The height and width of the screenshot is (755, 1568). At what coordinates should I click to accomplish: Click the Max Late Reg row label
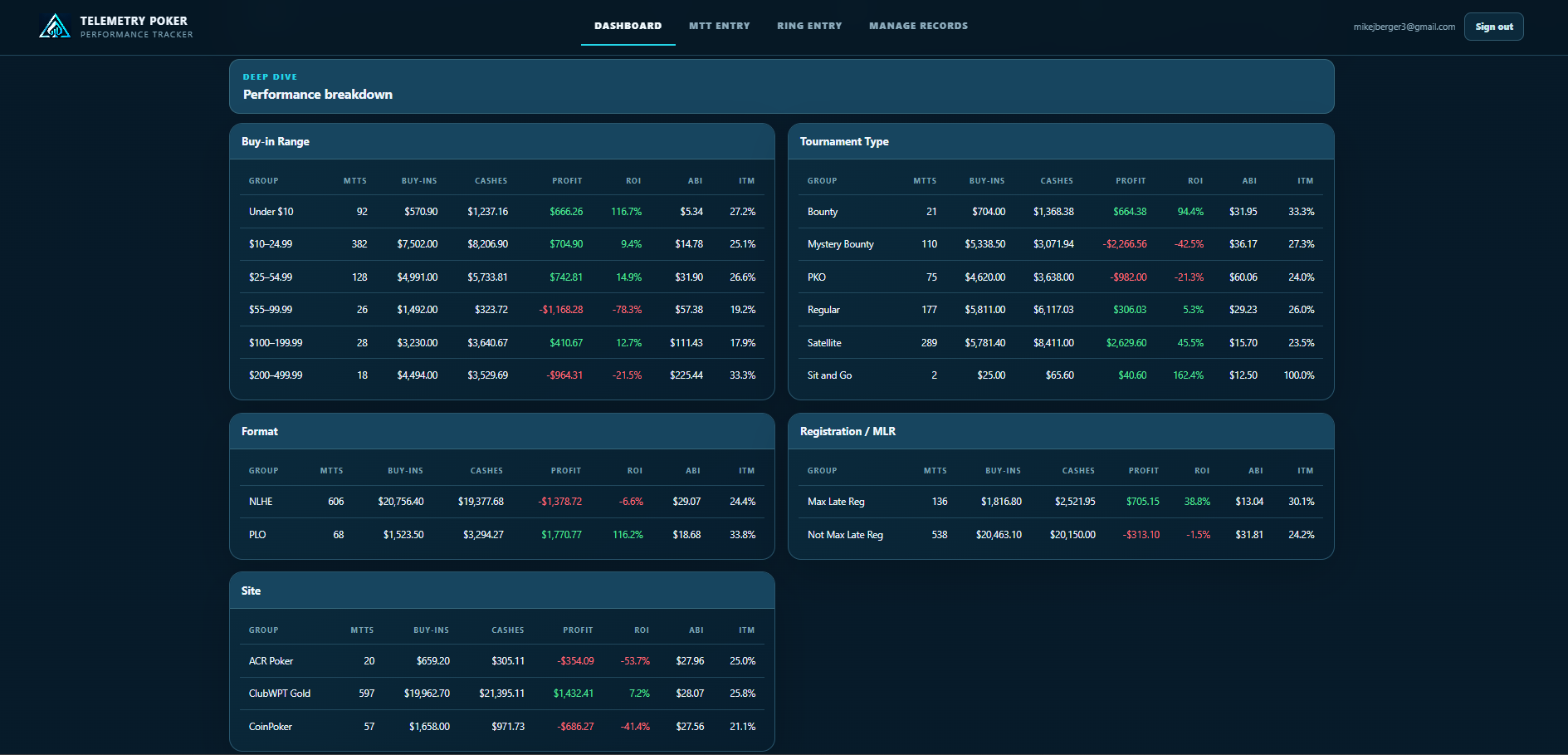pyautogui.click(x=836, y=502)
